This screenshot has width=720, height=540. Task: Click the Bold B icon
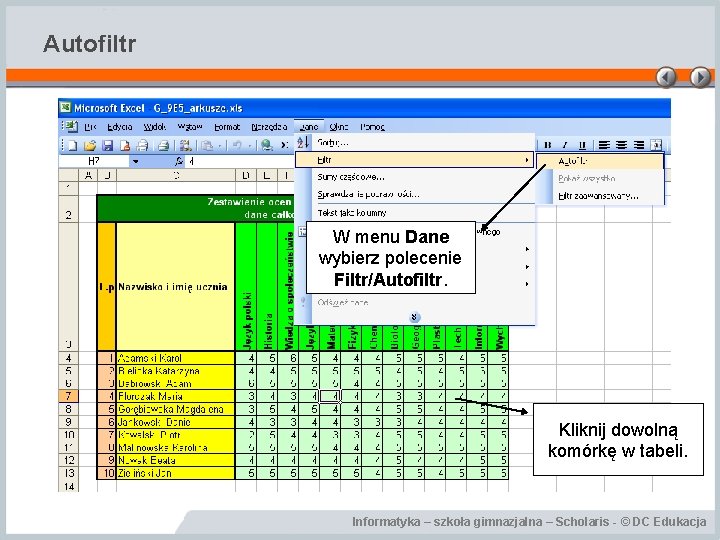(547, 145)
